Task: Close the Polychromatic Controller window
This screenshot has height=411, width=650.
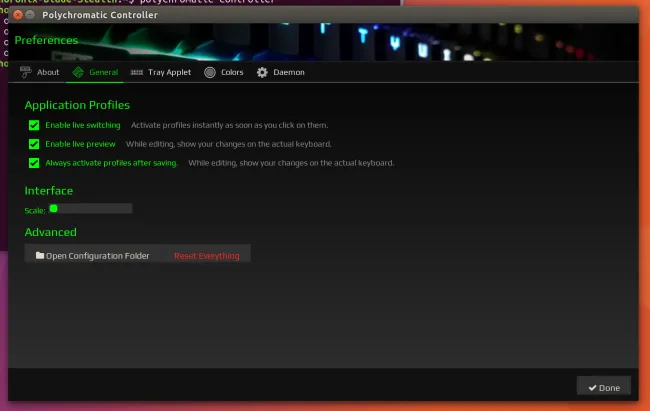Action: (x=18, y=15)
